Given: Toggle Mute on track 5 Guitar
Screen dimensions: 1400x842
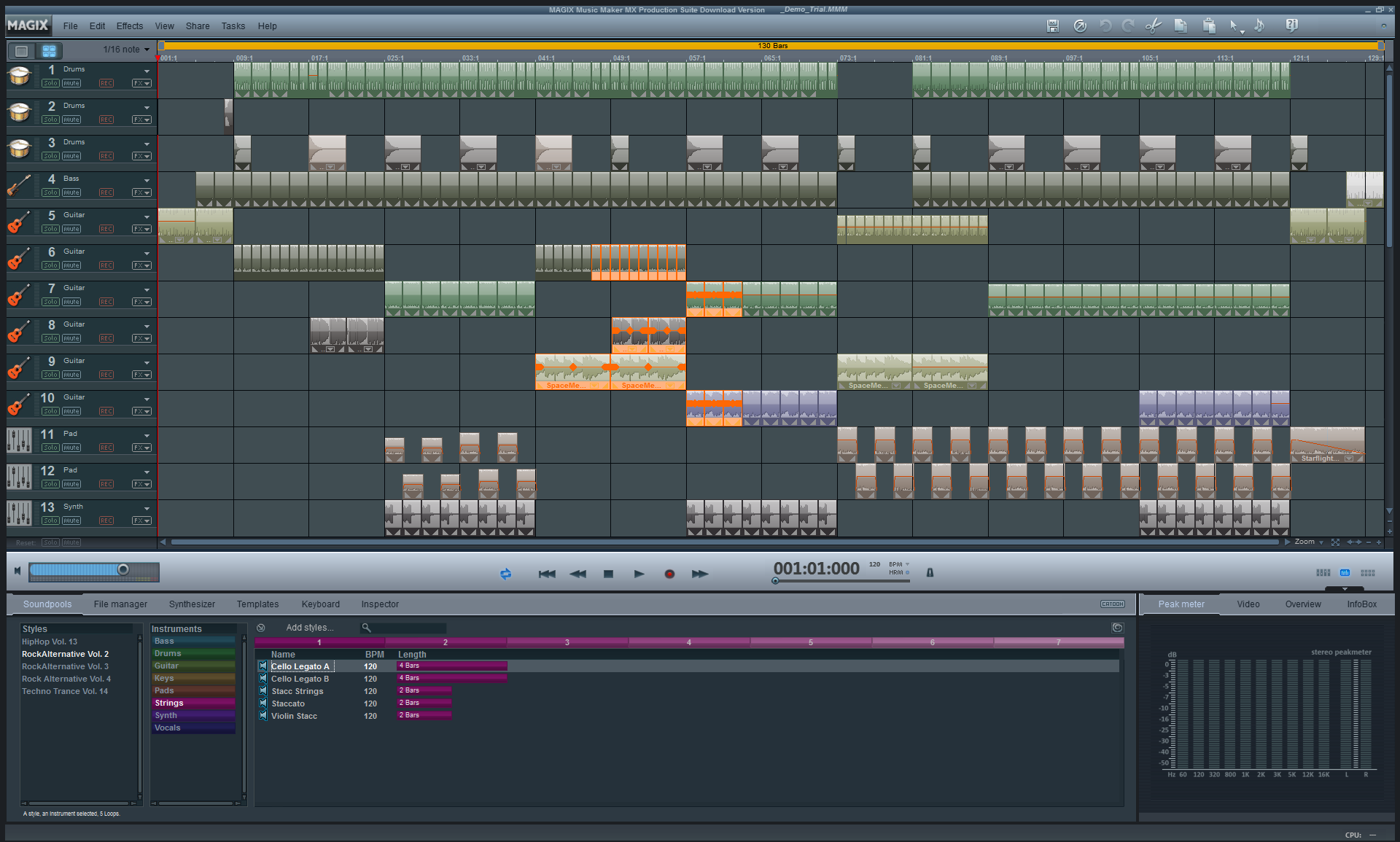Looking at the screenshot, I should click(x=71, y=229).
